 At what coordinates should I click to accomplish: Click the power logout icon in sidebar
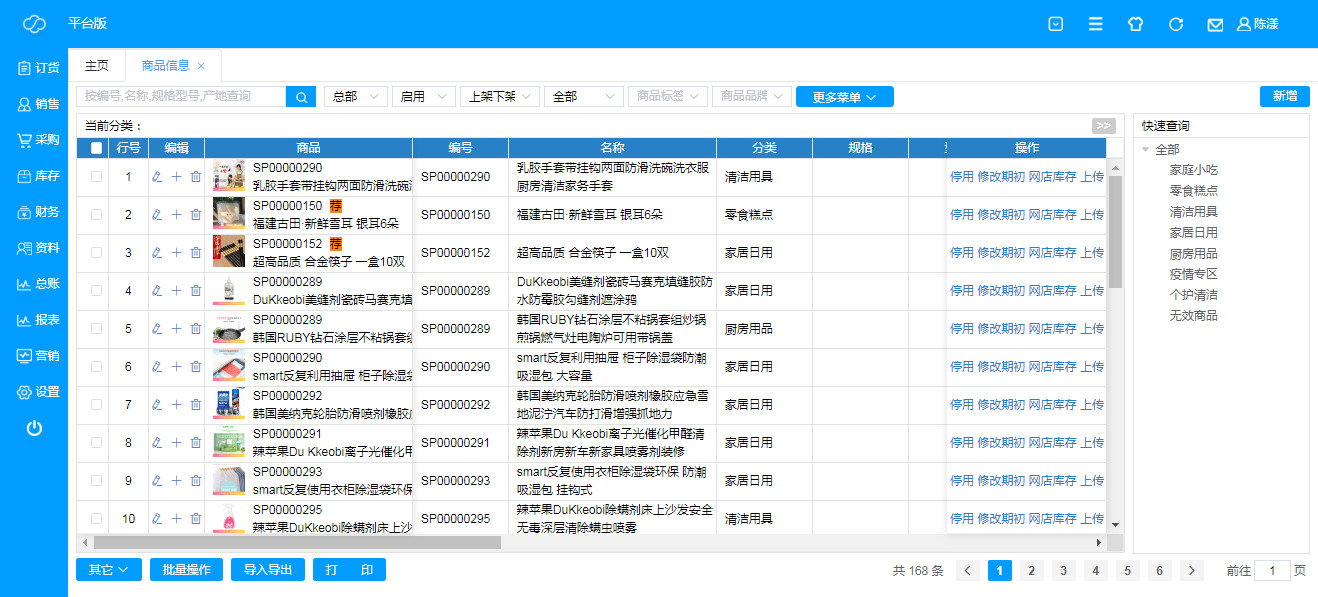[34, 428]
